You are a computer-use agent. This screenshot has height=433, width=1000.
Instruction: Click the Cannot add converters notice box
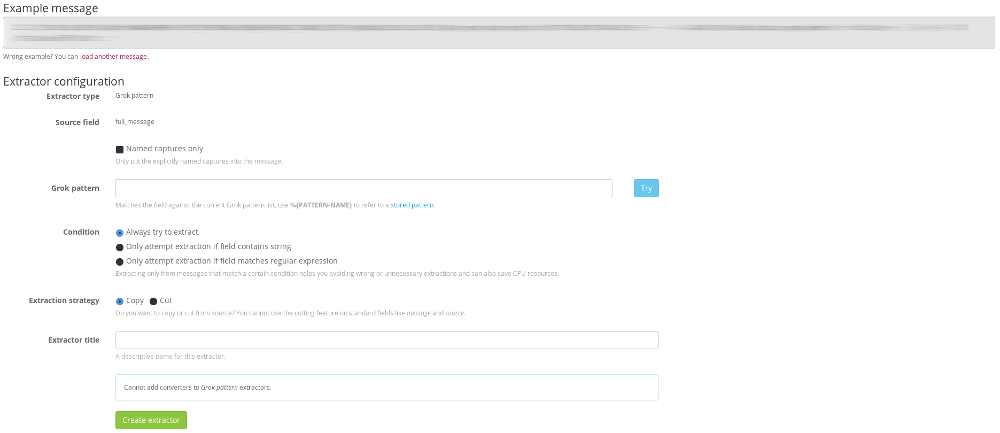point(386,387)
